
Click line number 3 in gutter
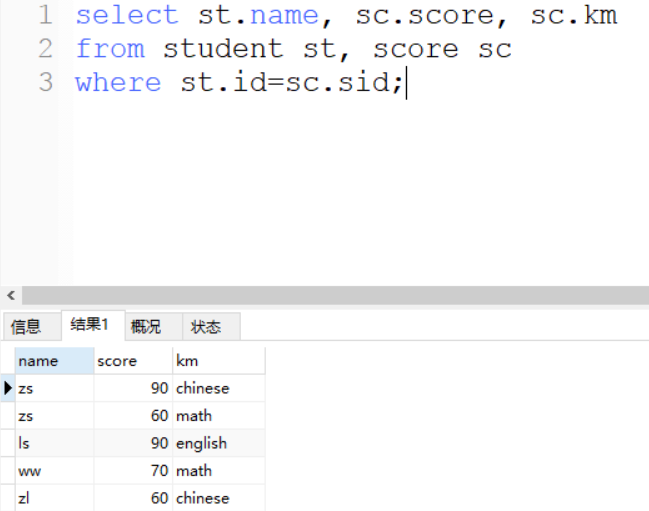pyautogui.click(x=46, y=82)
